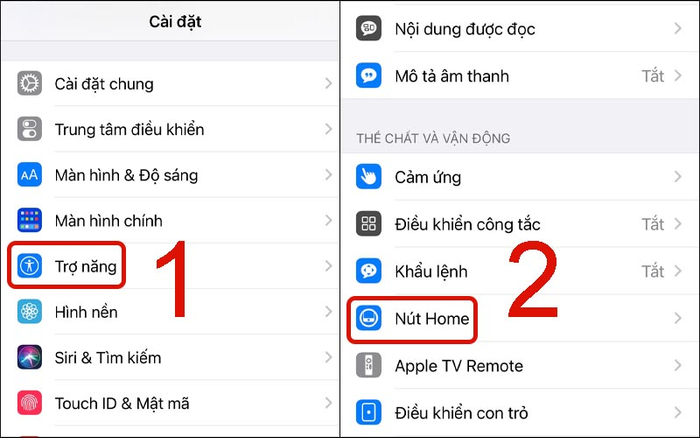Tap the Màn hình chính grid icon
The height and width of the screenshot is (438, 700).
29,220
